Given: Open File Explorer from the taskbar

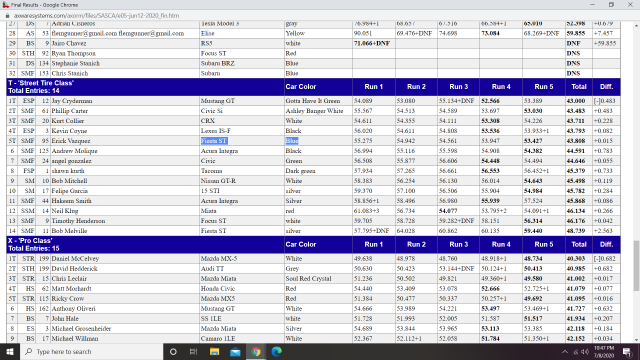Looking at the screenshot, I should [214, 351].
